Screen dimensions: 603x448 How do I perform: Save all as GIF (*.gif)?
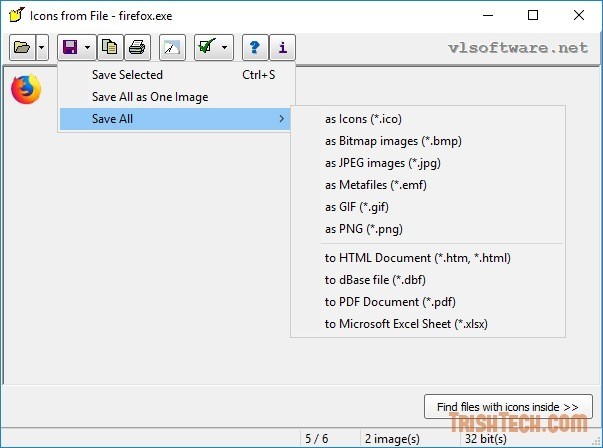pyautogui.click(x=428, y=207)
